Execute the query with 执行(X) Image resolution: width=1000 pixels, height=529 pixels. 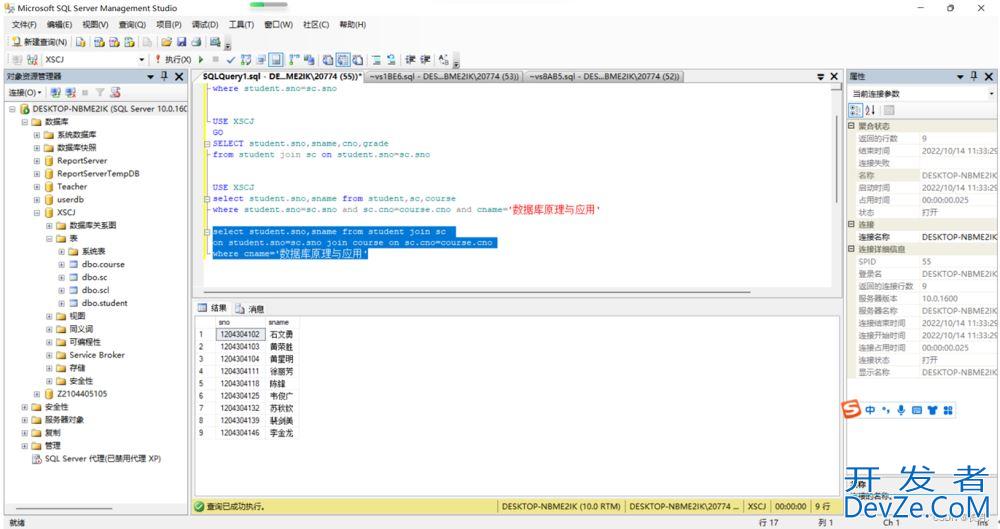click(x=173, y=59)
